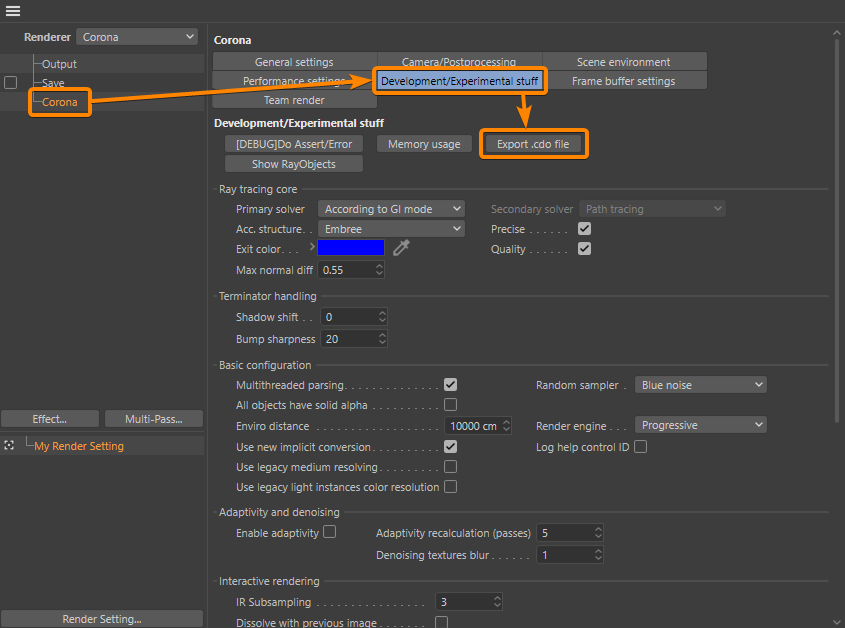Open the Render engine dropdown
Viewport: 845px width, 628px height.
tap(701, 425)
